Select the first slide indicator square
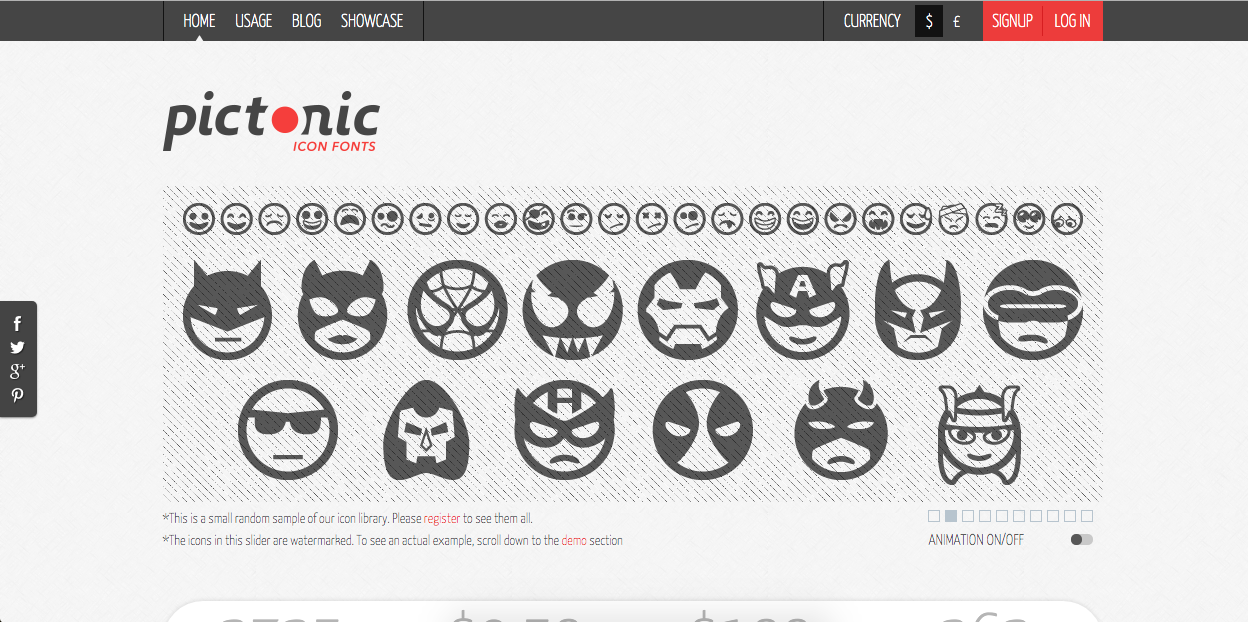This screenshot has height=622, width=1248. tap(934, 516)
